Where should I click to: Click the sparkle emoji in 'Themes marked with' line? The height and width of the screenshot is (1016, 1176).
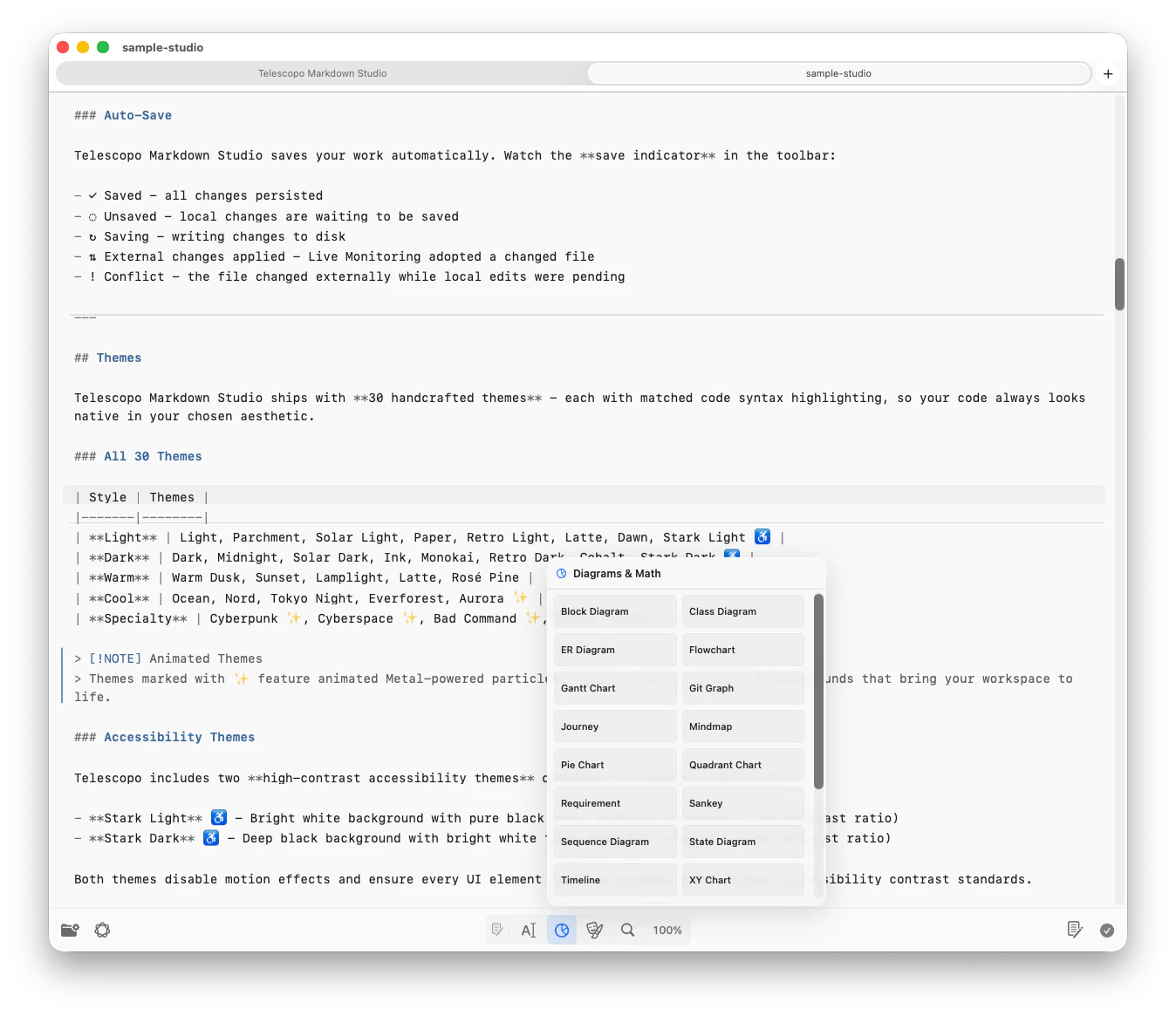242,678
